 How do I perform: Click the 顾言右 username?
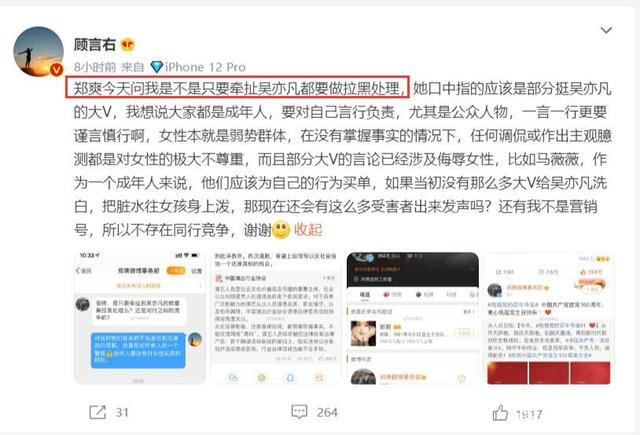coord(95,44)
